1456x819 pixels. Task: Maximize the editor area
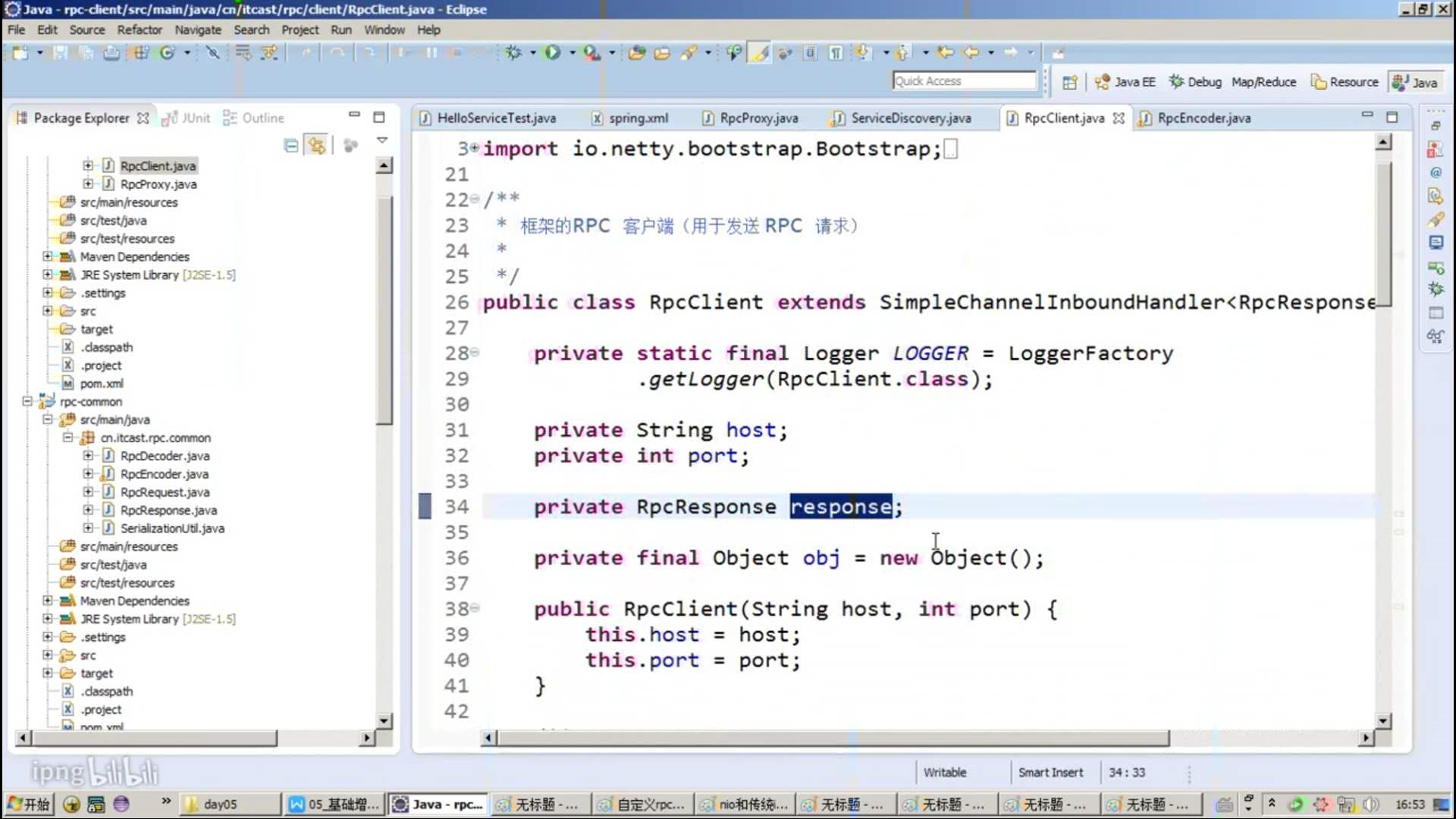coord(1392,118)
